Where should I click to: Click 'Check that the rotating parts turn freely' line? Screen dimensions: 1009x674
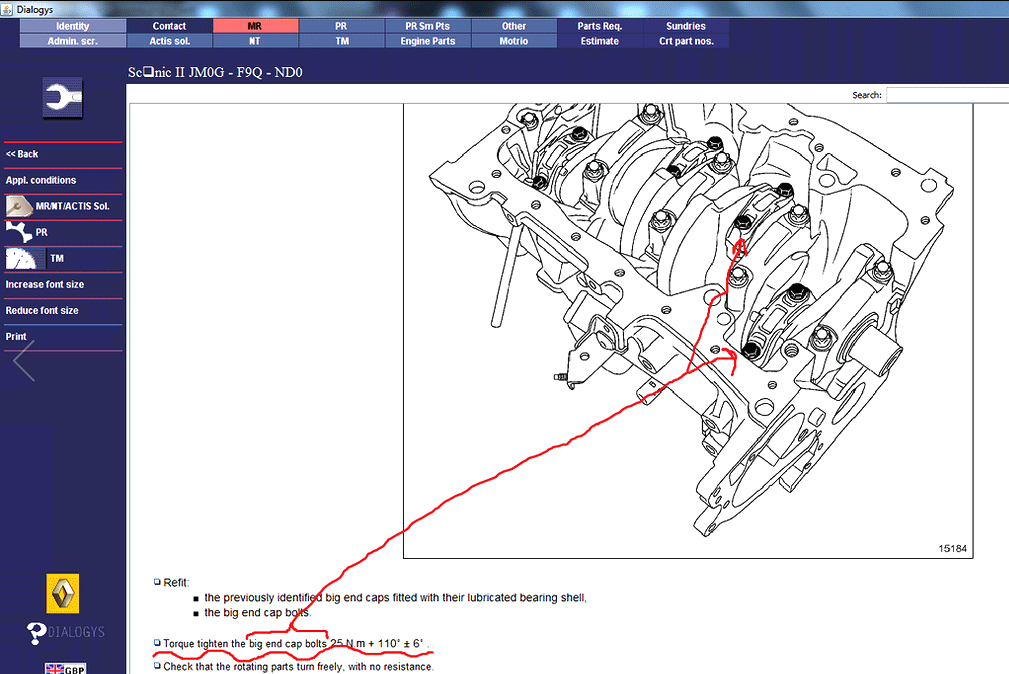[299, 666]
